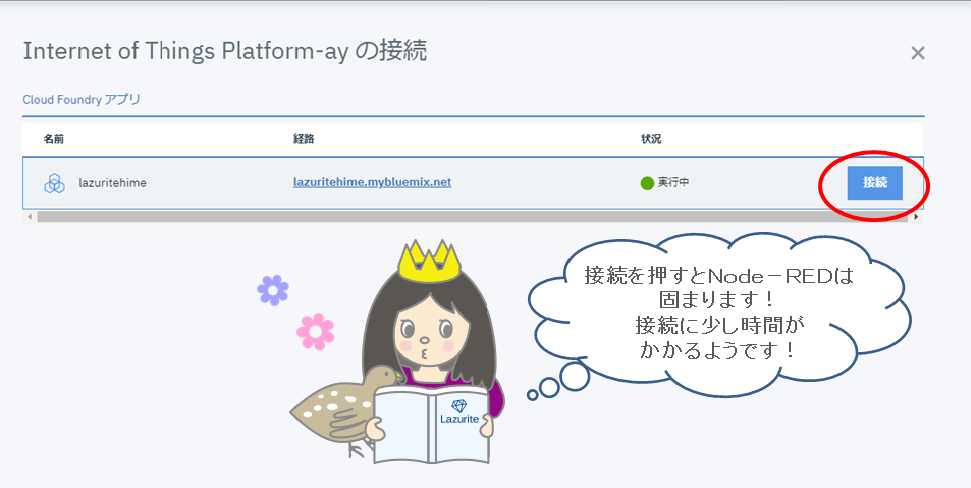Click the pink flower decoration

tap(315, 331)
